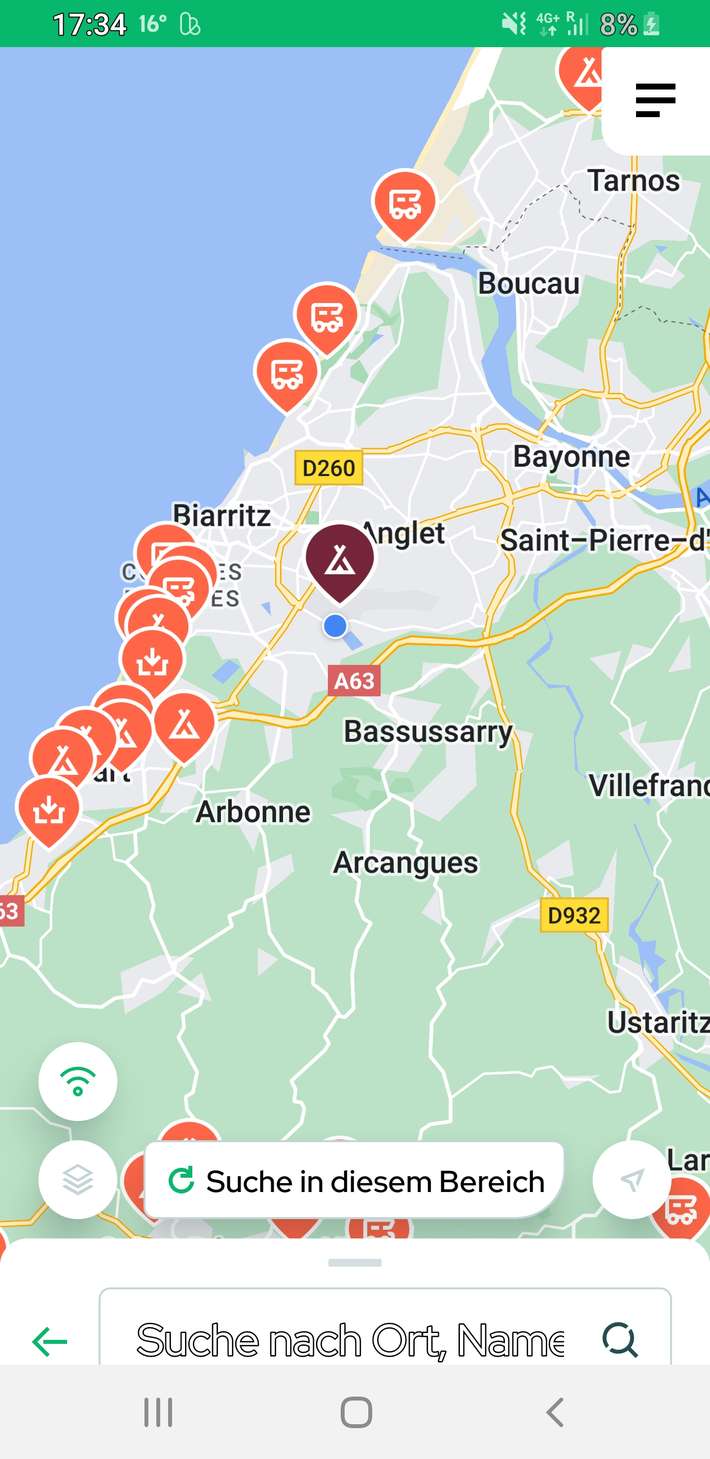Tap the tent marker at top near Tarnos
Viewport: 710px width, 1459px height.
pyautogui.click(x=585, y=72)
